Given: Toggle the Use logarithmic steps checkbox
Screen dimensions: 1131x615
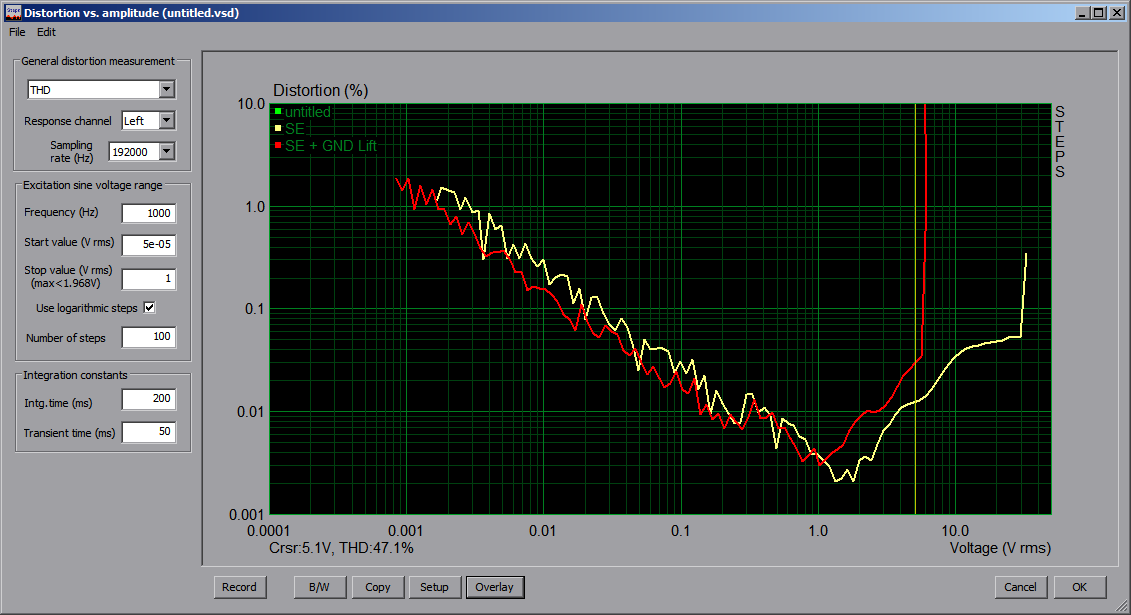Looking at the screenshot, I should [150, 308].
